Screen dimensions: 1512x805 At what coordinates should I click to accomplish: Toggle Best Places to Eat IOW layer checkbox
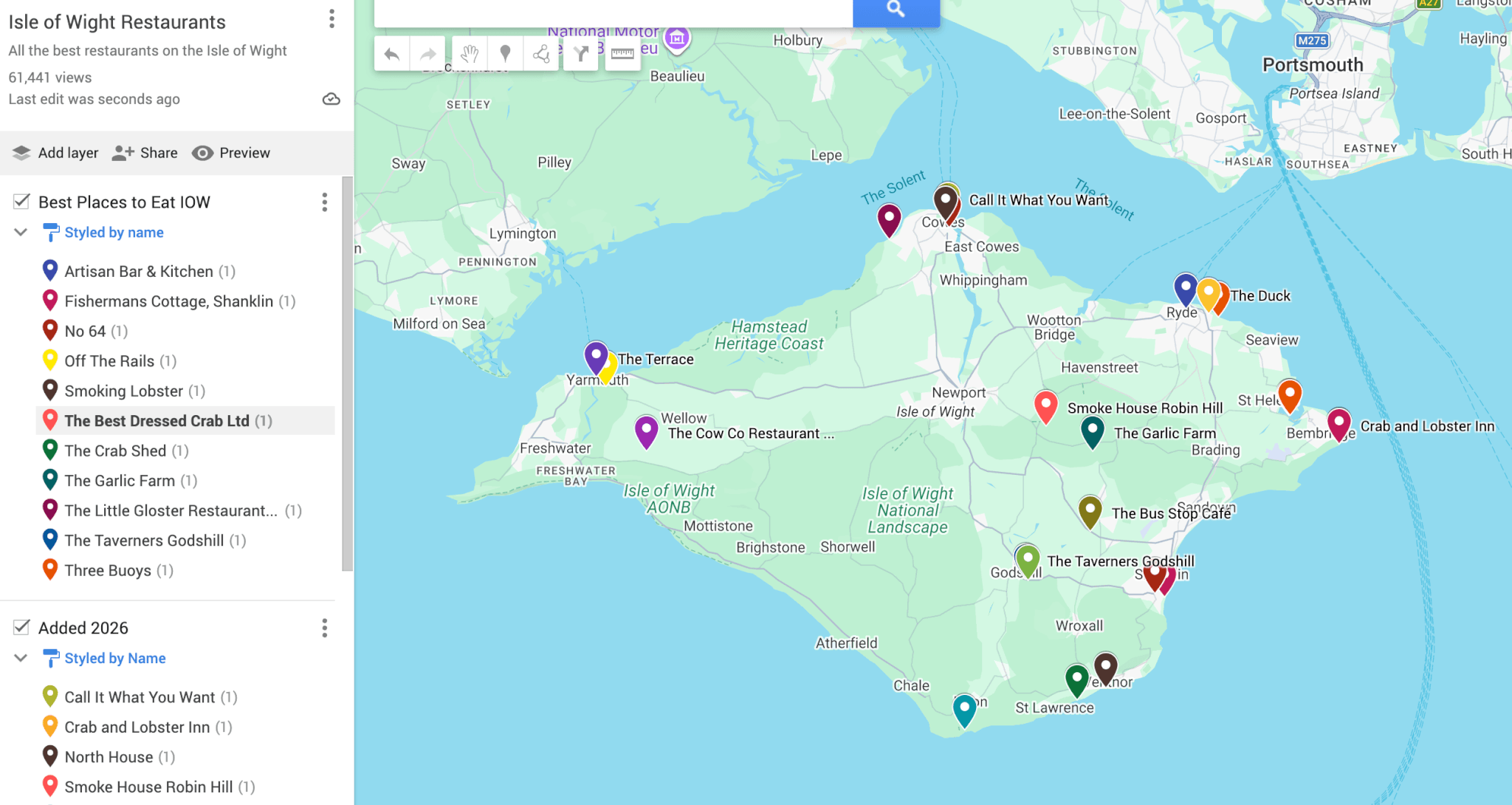pyautogui.click(x=22, y=202)
